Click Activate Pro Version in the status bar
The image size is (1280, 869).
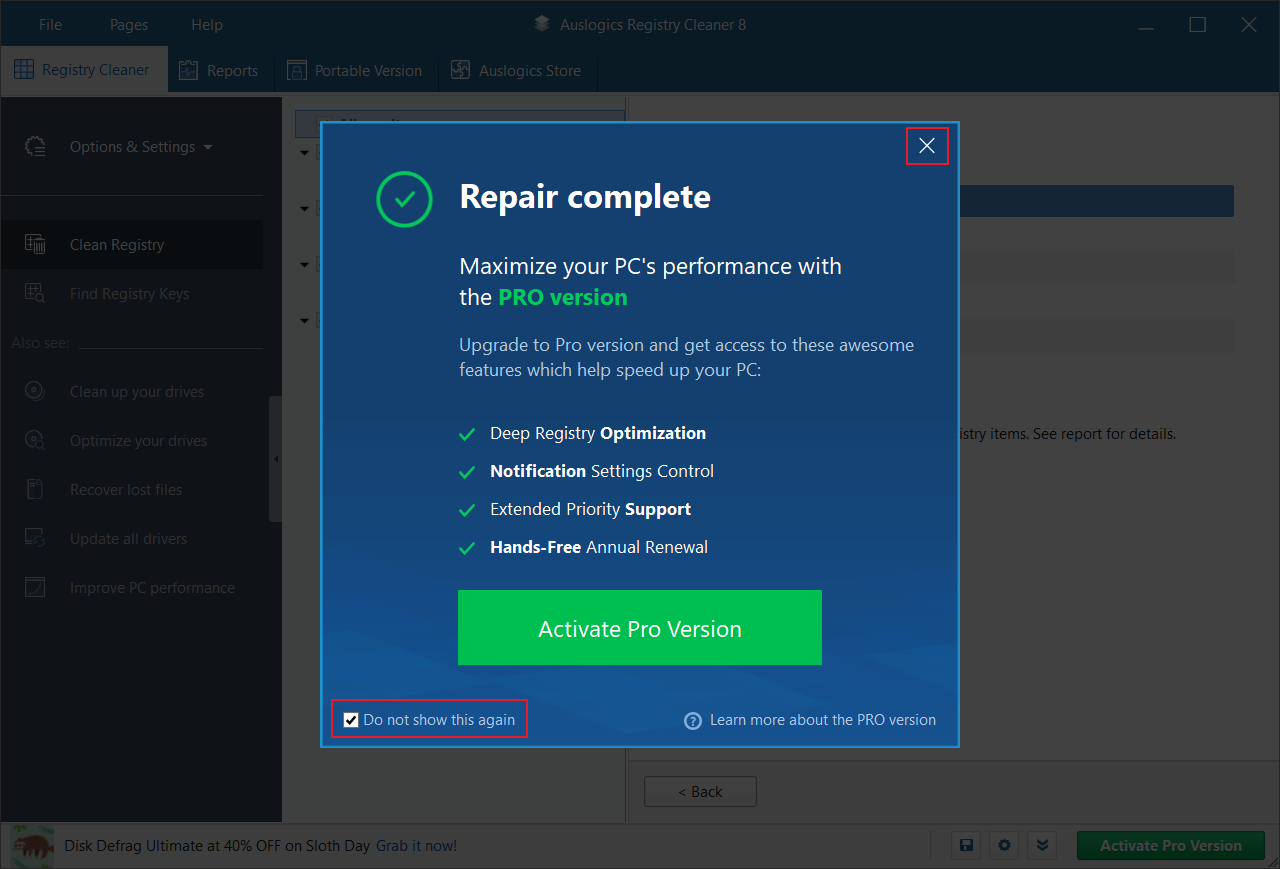[1171, 846]
